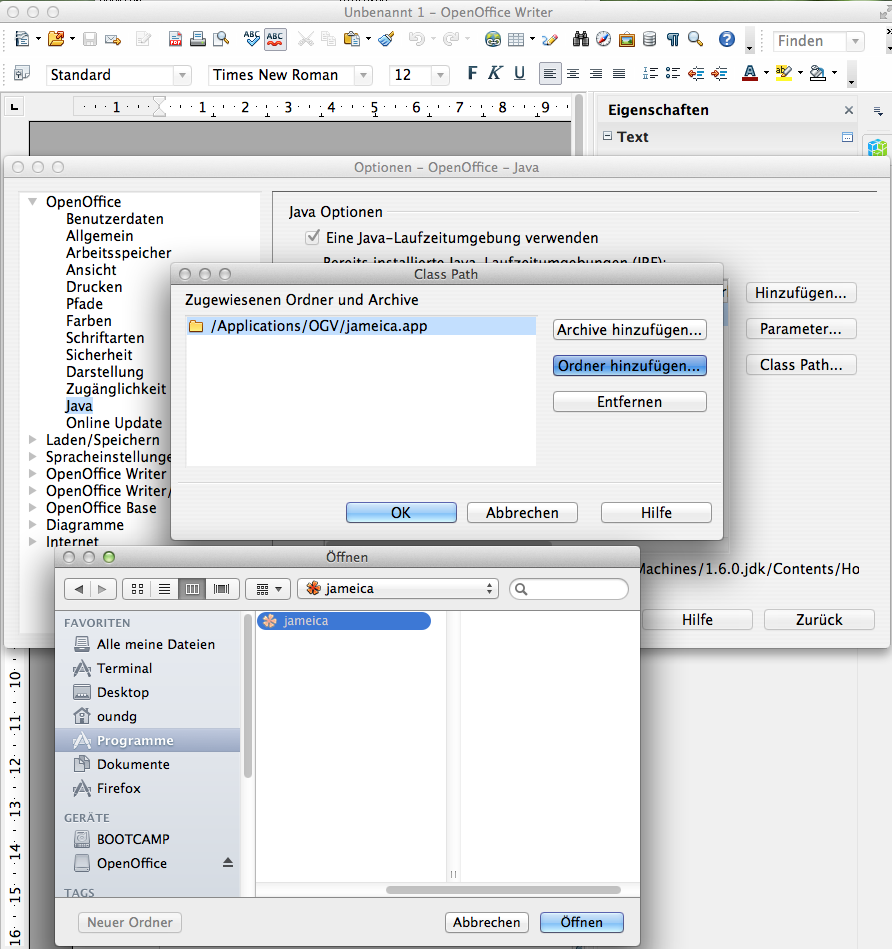Viewport: 892px width, 949px height.
Task: Open Find & Replace binoculars icon
Action: coord(581,39)
